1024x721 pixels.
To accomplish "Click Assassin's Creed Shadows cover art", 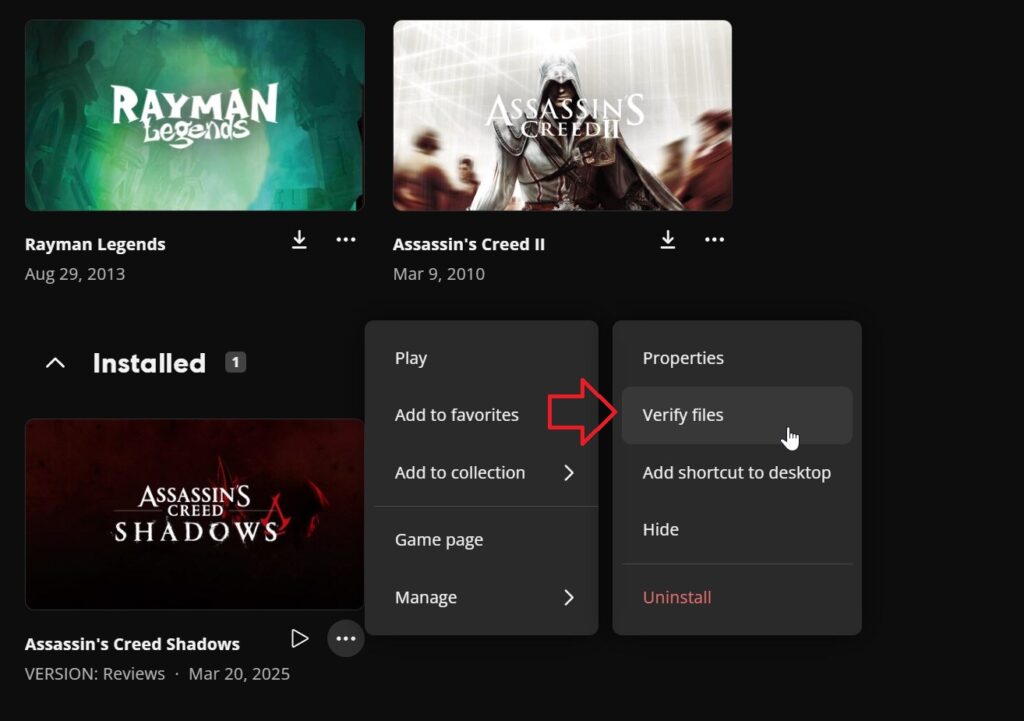I will [x=195, y=514].
